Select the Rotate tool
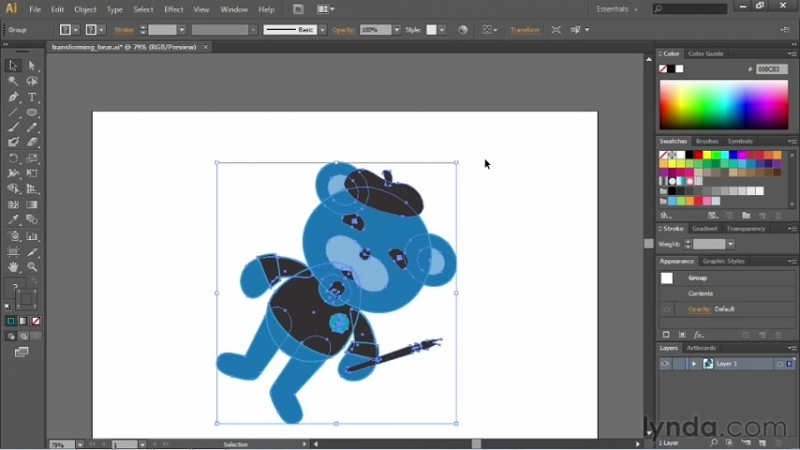 (x=13, y=158)
